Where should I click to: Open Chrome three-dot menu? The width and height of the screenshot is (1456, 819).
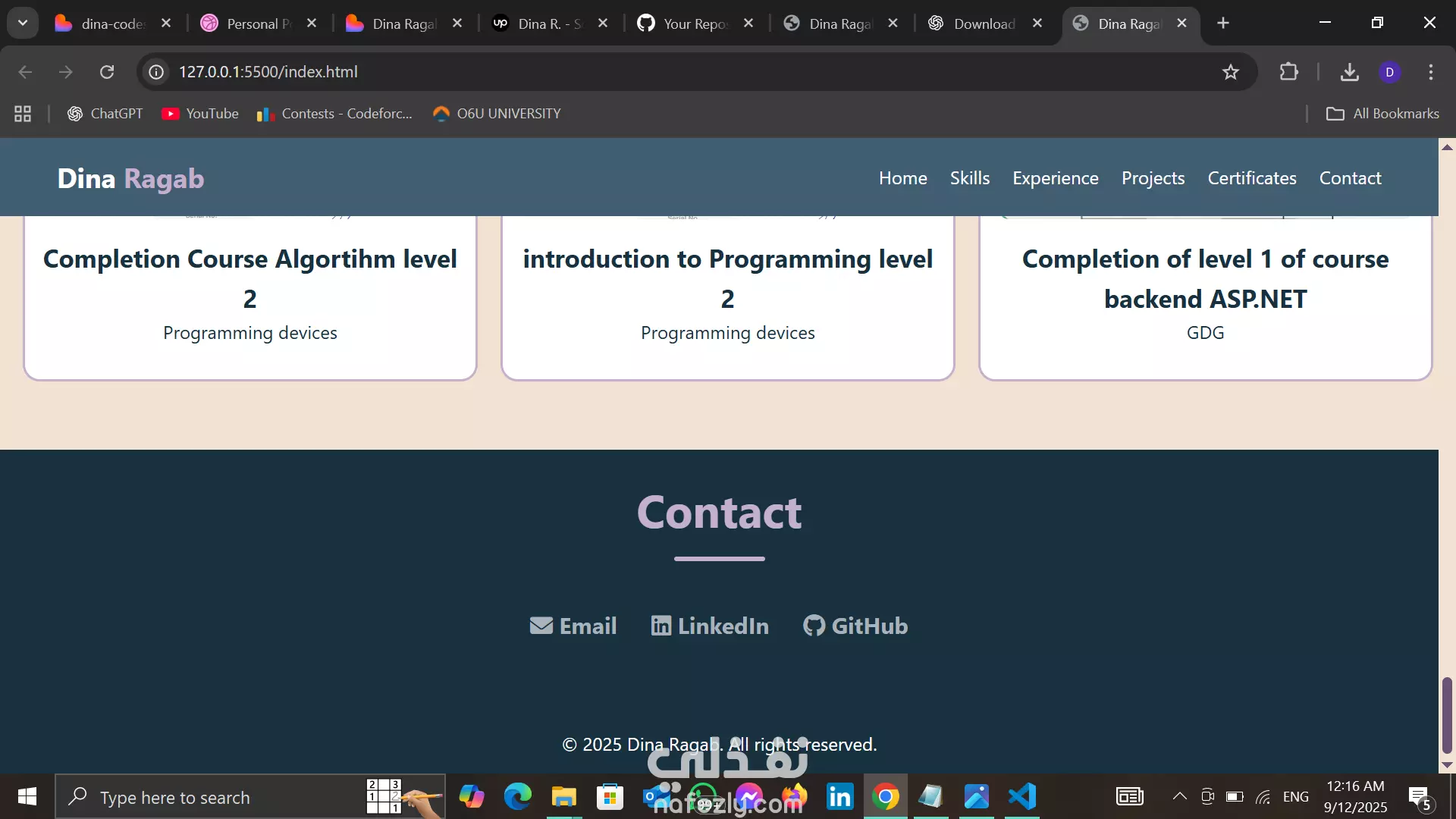[1430, 72]
